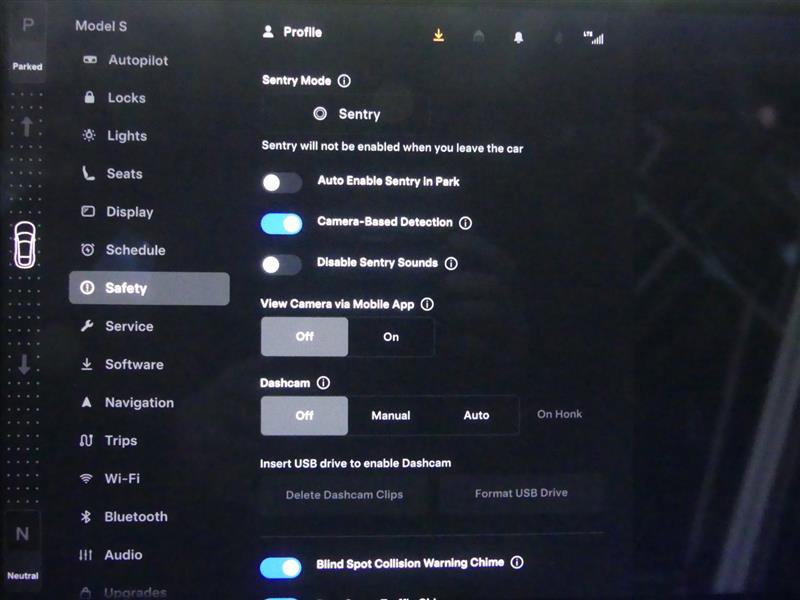The width and height of the screenshot is (800, 600).
Task: Toggle Disable Sentry Sounds on
Action: click(x=281, y=264)
